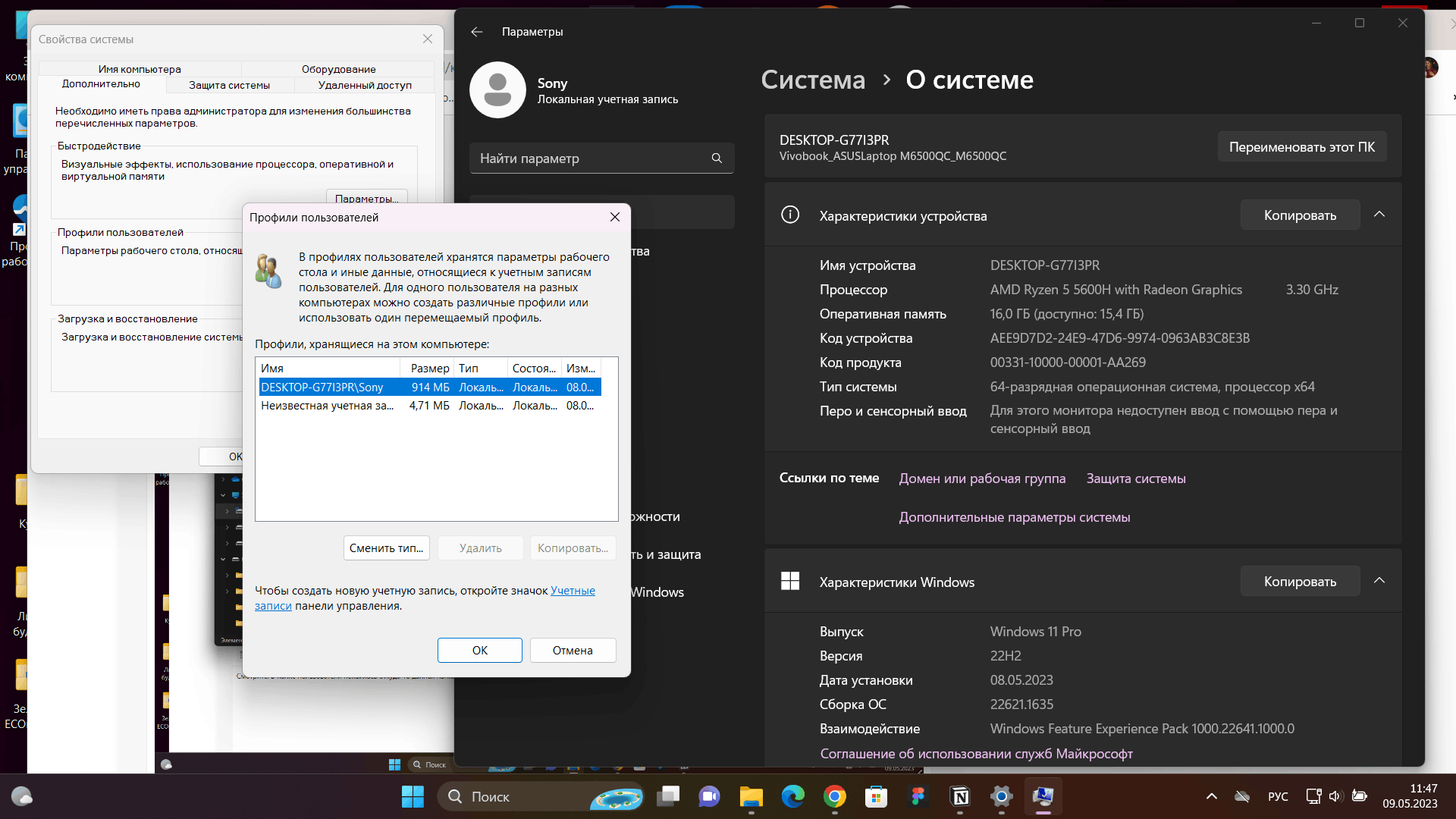
Task: Sort the profiles list by Размер column
Action: 428,369
